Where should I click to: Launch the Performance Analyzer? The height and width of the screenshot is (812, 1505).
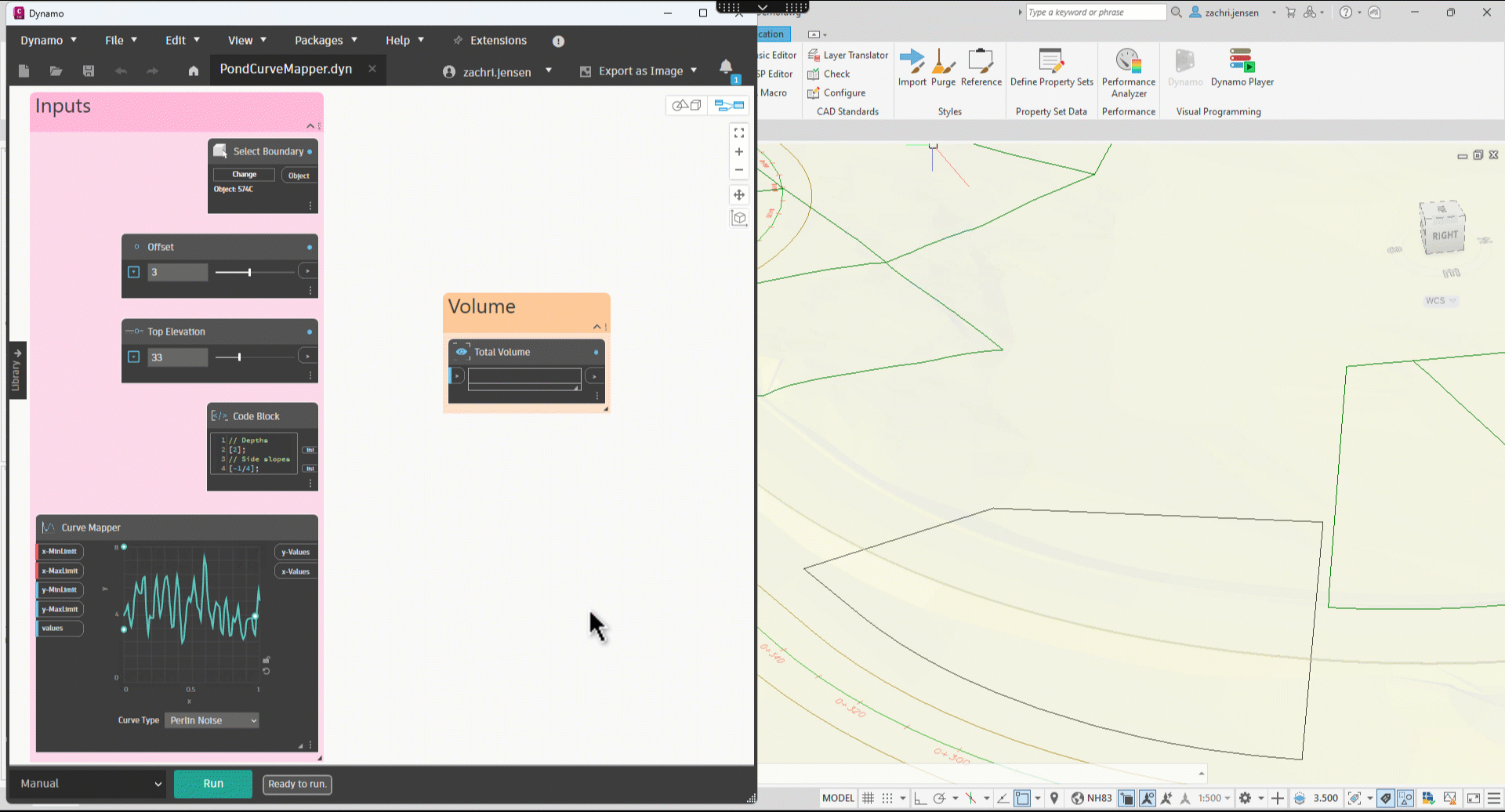(1129, 73)
